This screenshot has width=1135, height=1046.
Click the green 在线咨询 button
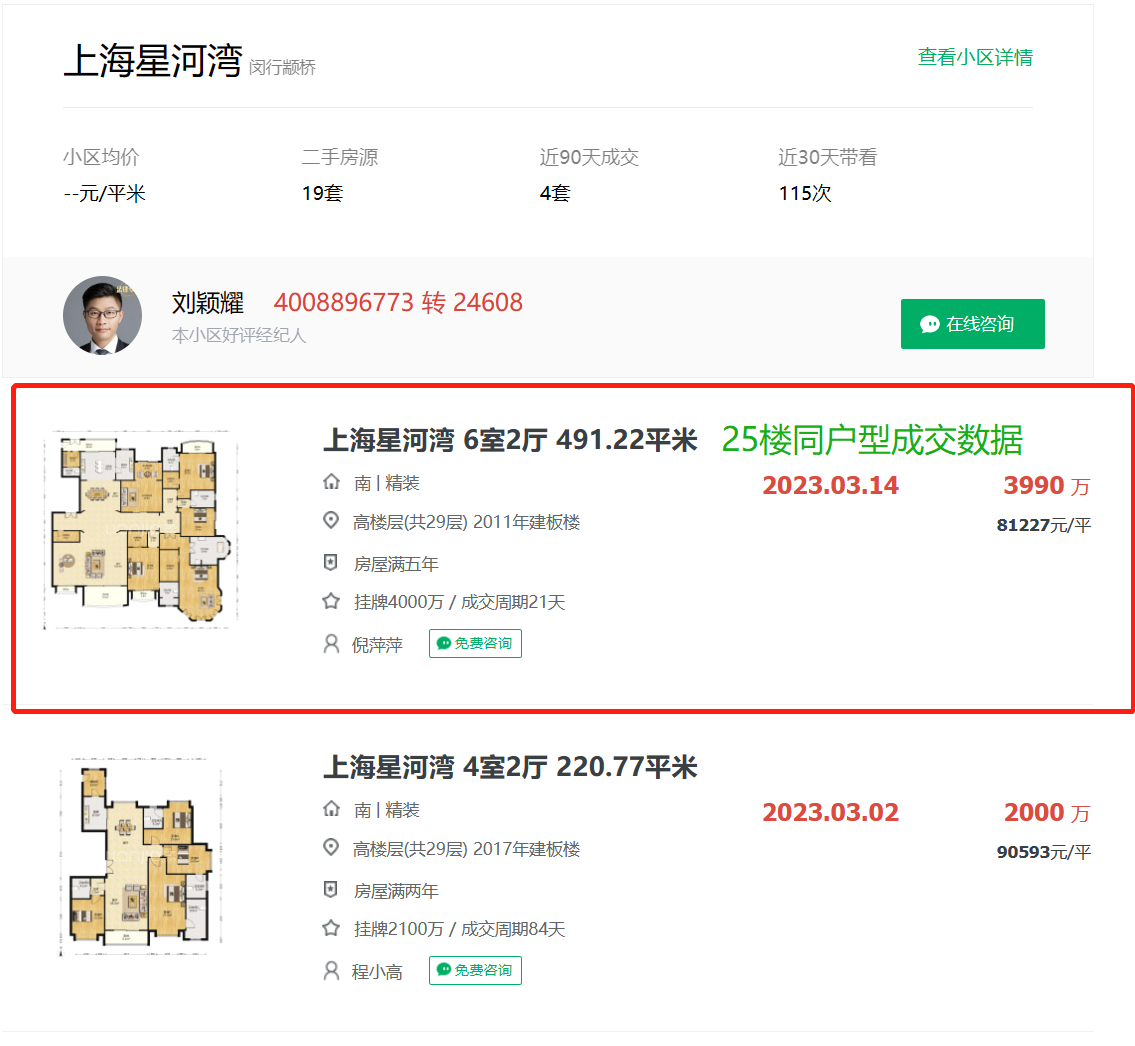tap(972, 324)
